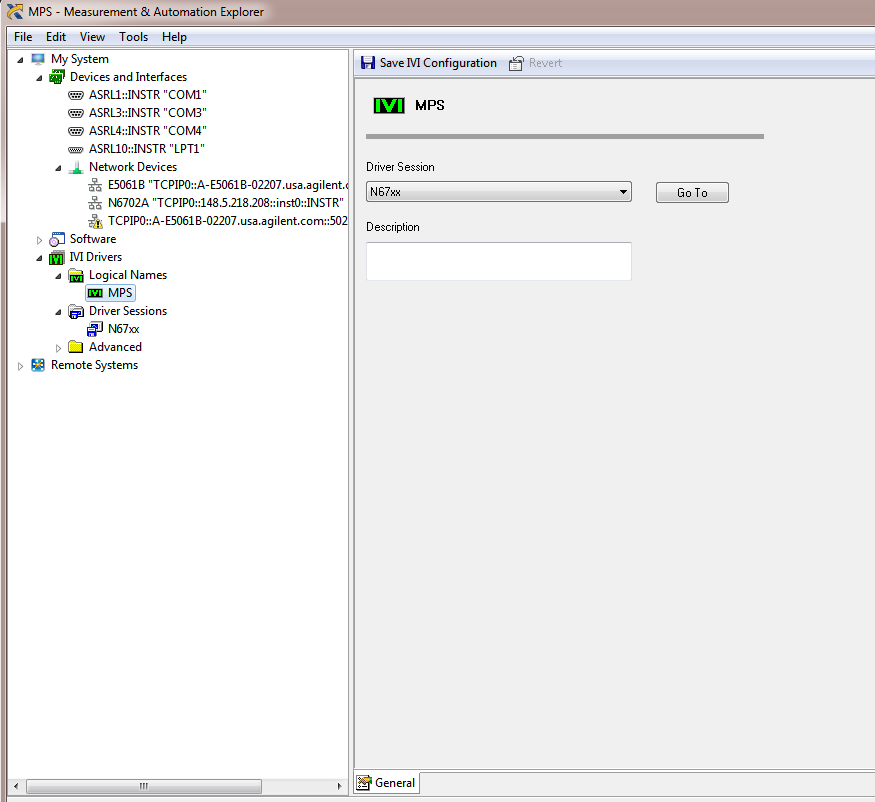Click the Go To button
The height and width of the screenshot is (802, 875).
[692, 193]
